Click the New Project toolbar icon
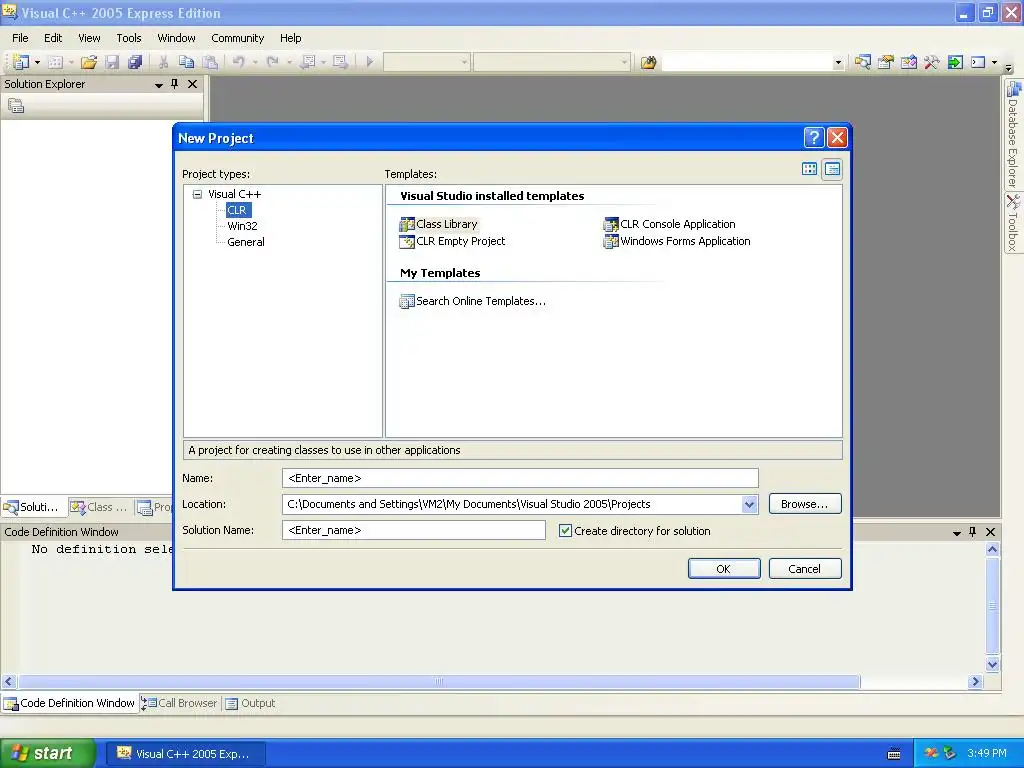This screenshot has height=768, width=1024. [20, 62]
